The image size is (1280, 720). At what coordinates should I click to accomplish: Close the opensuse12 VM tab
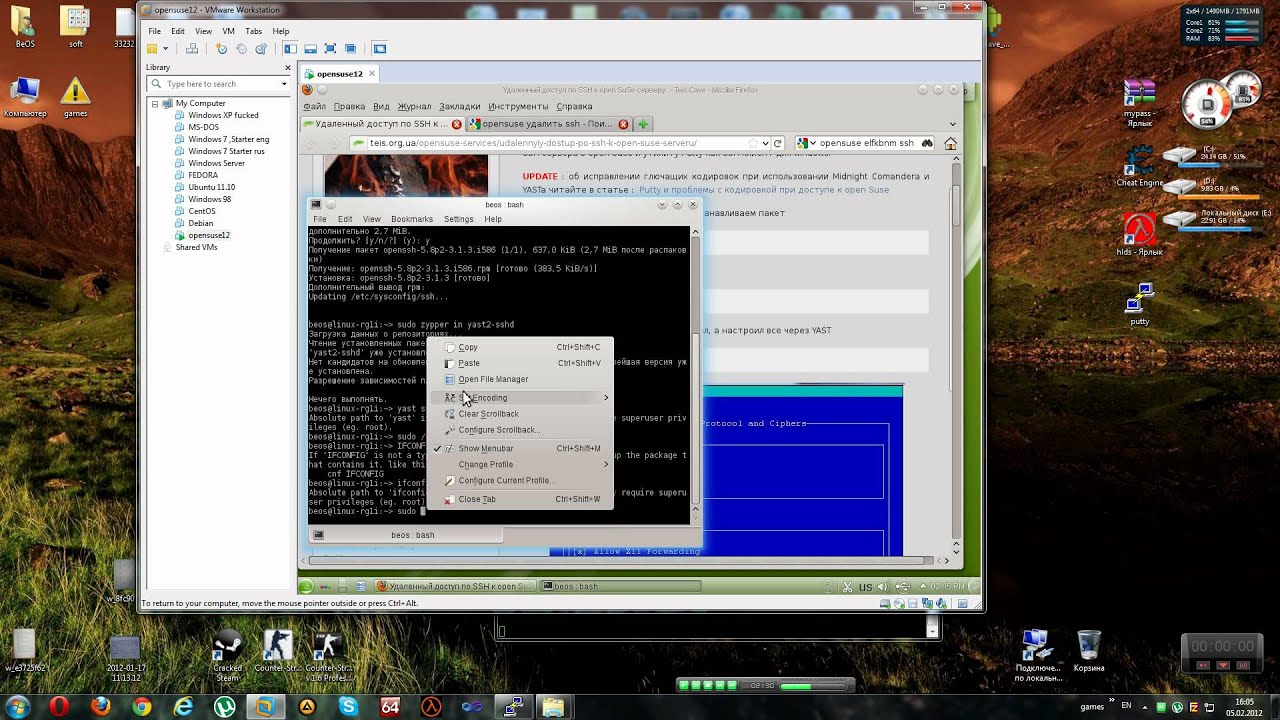pyautogui.click(x=372, y=73)
